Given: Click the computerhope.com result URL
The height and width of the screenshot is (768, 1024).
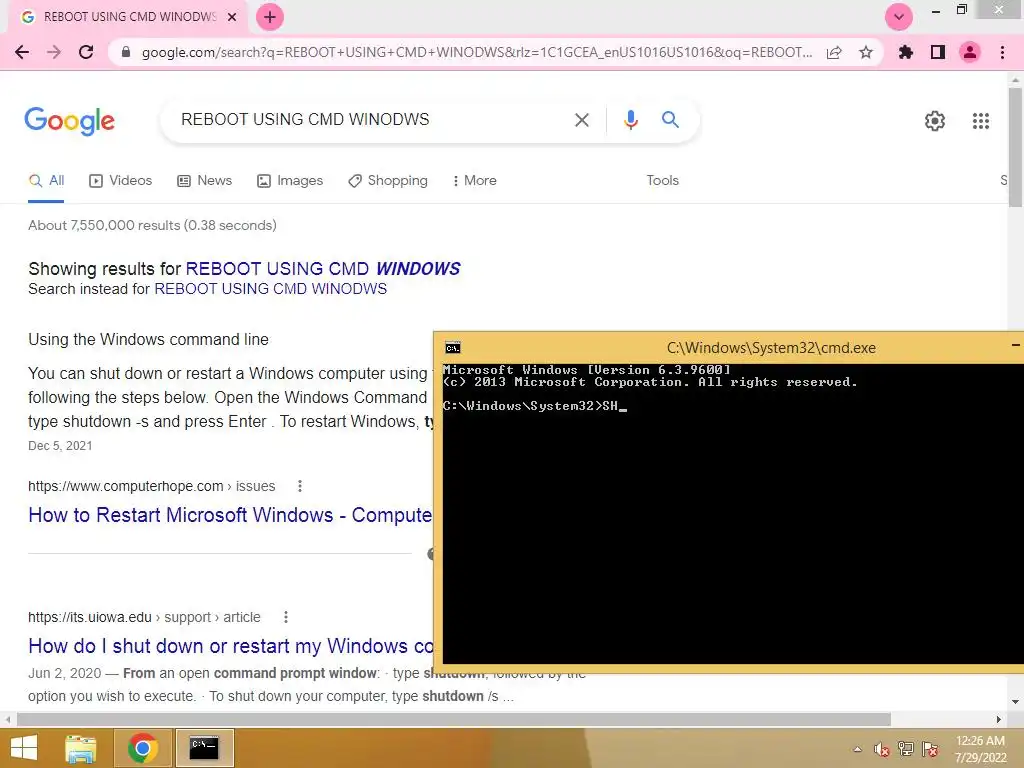Looking at the screenshot, I should [x=152, y=486].
